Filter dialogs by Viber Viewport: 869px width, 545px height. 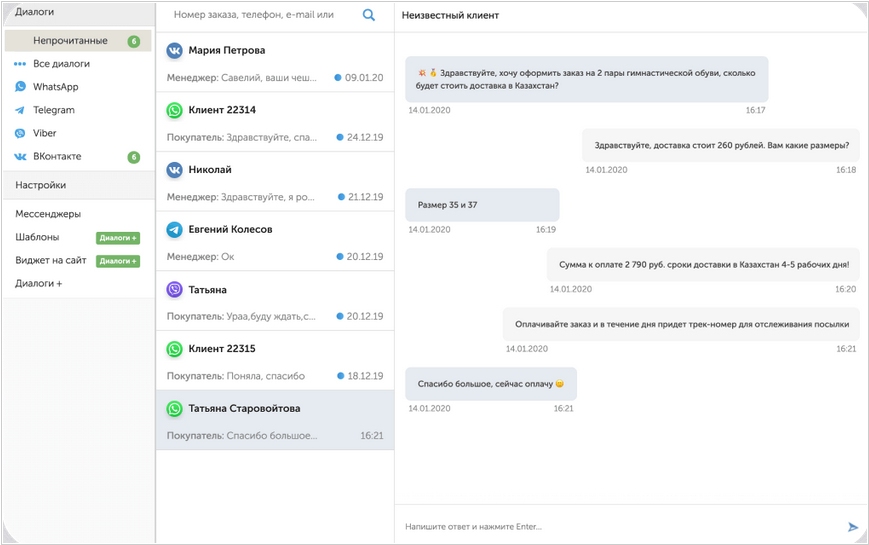click(45, 133)
